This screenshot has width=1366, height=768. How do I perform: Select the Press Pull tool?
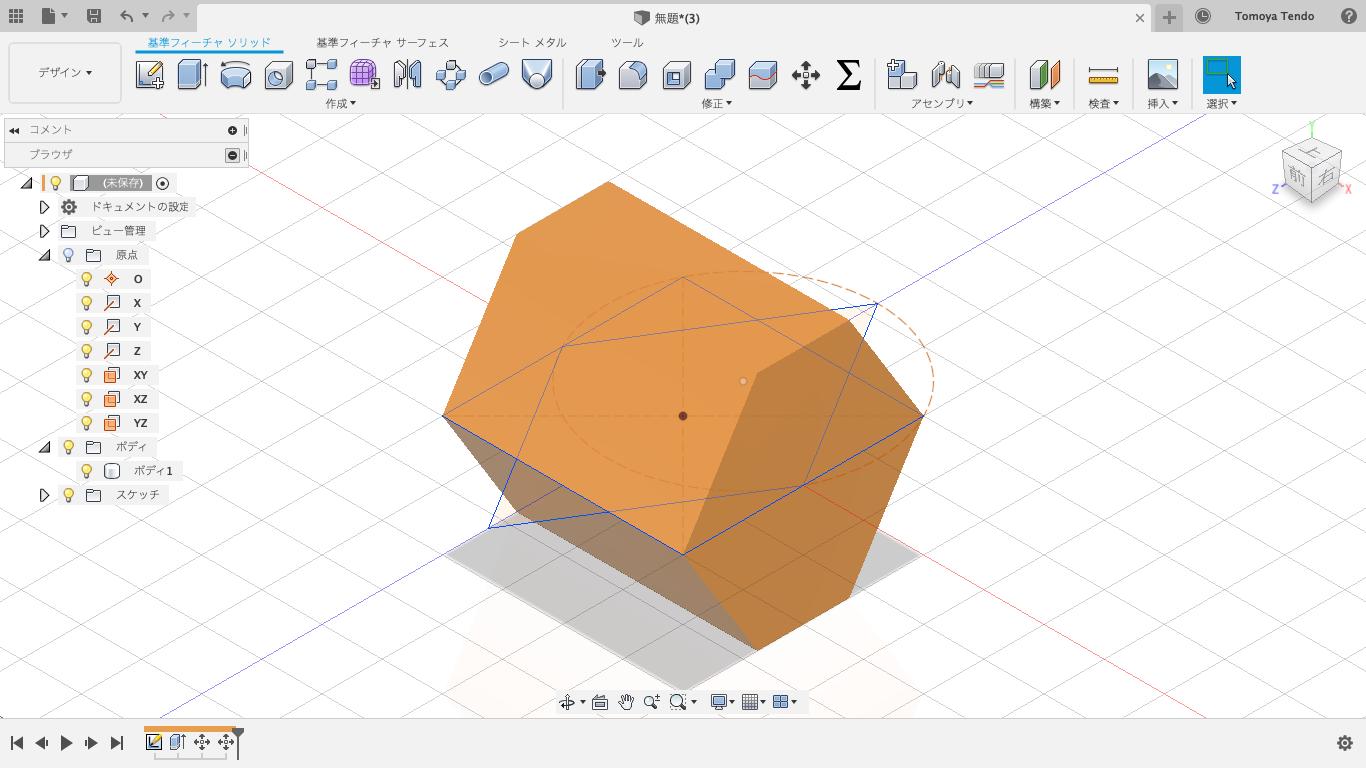point(590,75)
